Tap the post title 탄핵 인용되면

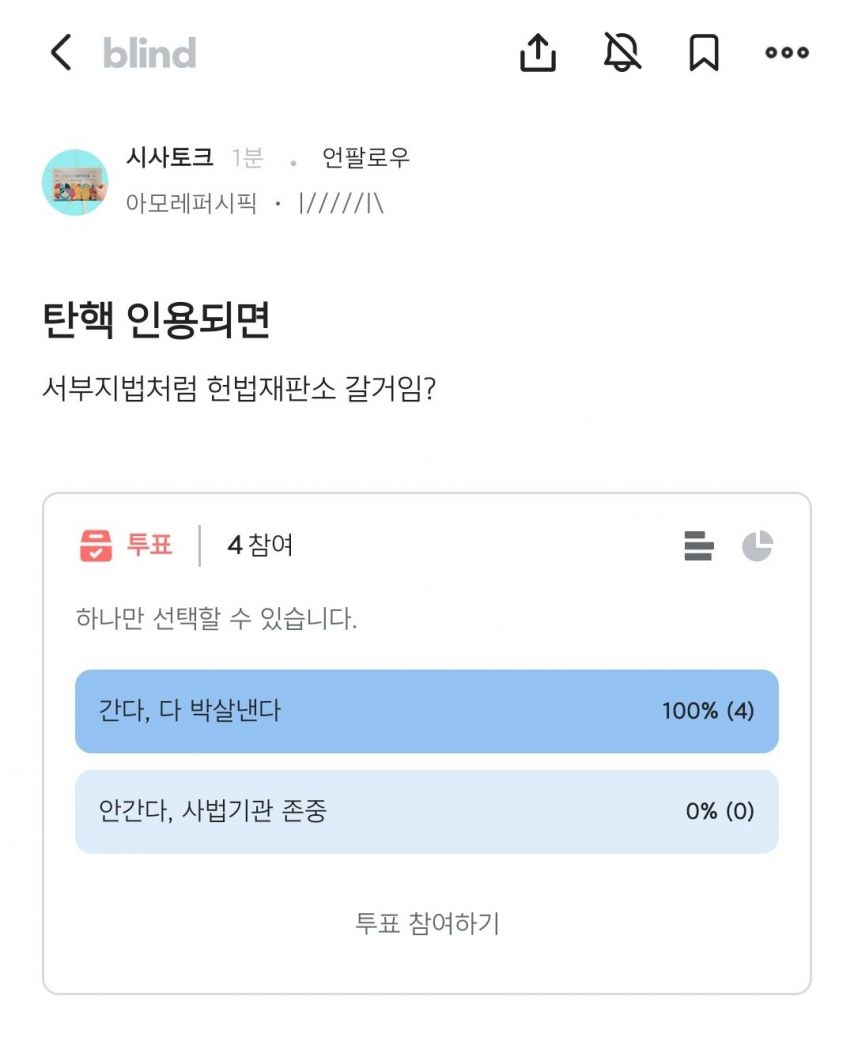156,320
